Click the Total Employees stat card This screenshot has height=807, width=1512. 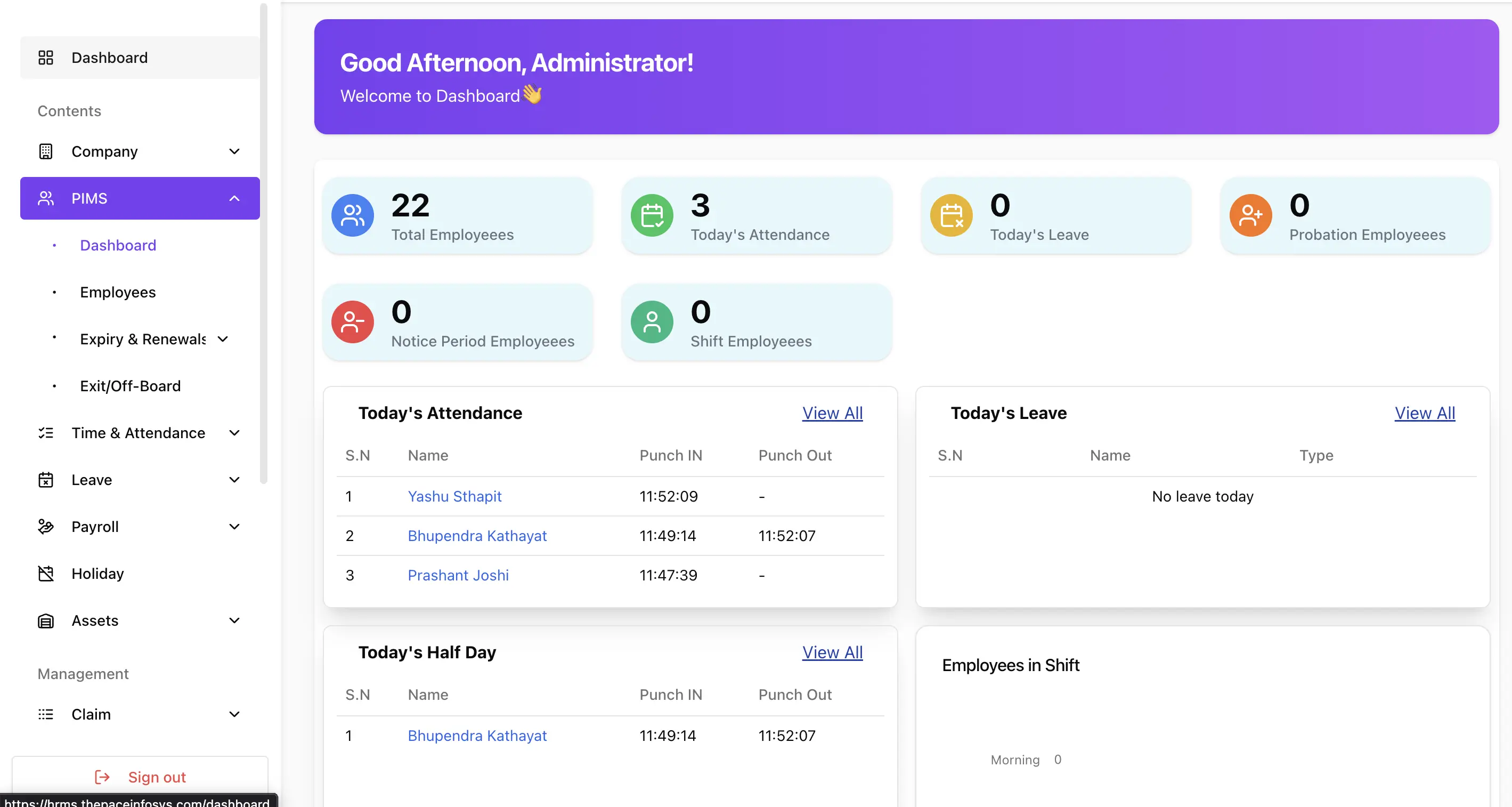[458, 215]
